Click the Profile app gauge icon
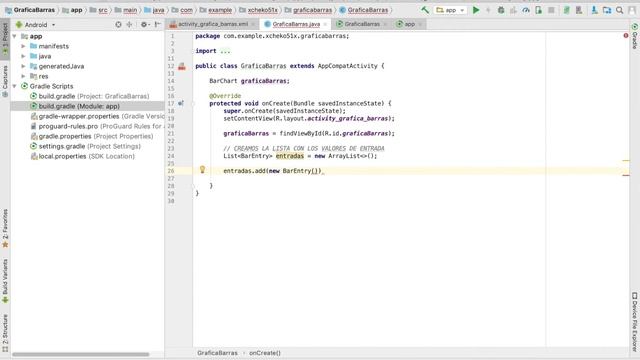 (x=526, y=10)
